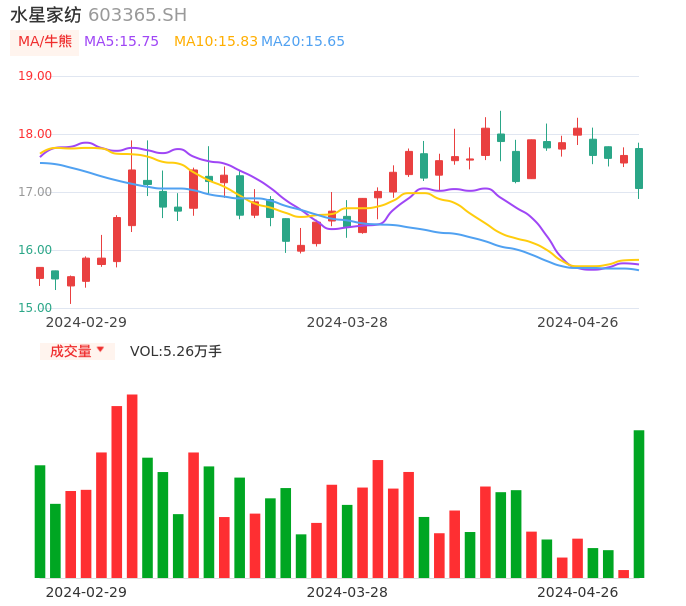Select the MA/牛熊 indicator button
This screenshot has height=606, width=686.
[x=45, y=41]
